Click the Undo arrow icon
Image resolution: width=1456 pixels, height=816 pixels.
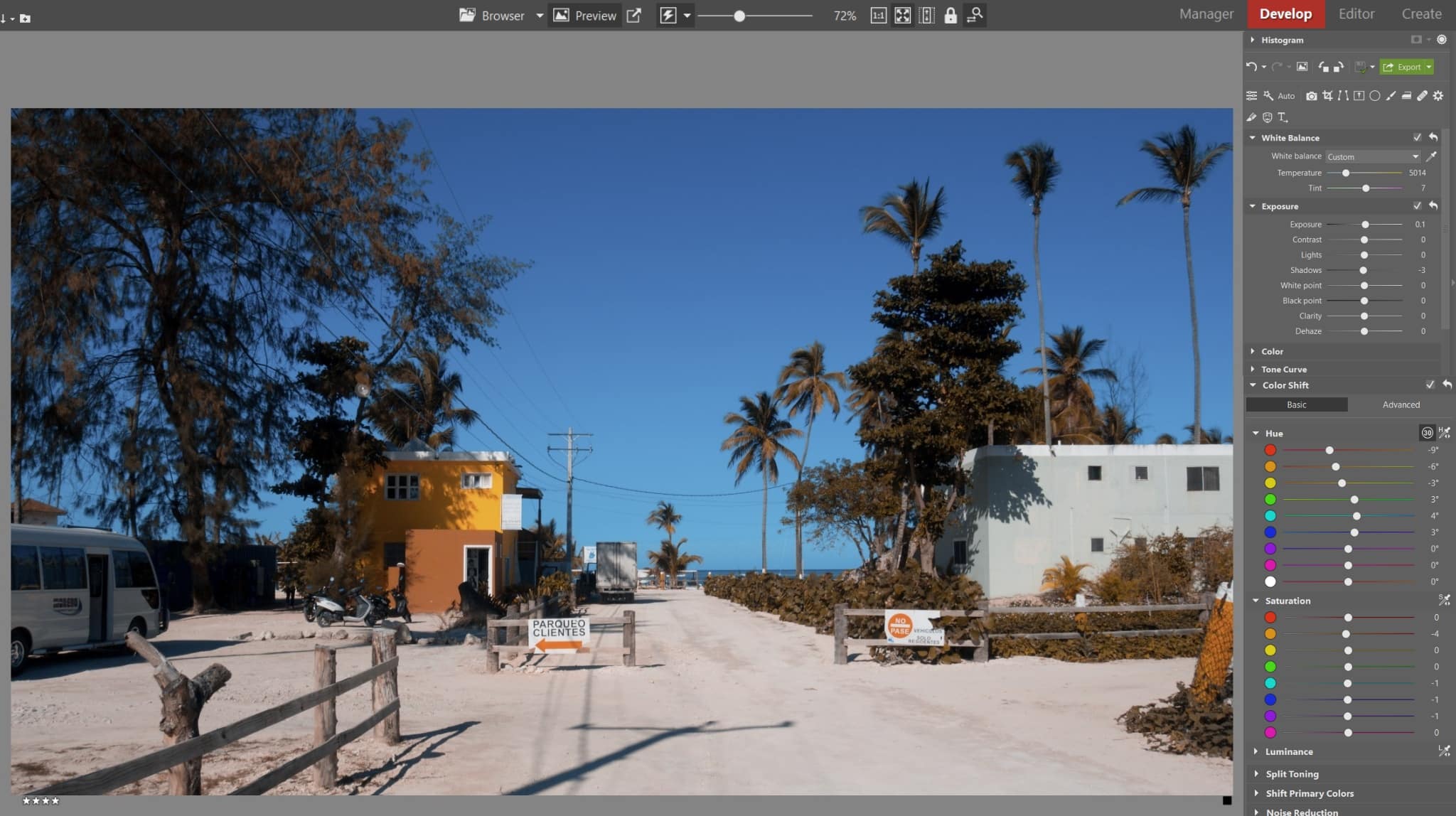tap(1253, 67)
